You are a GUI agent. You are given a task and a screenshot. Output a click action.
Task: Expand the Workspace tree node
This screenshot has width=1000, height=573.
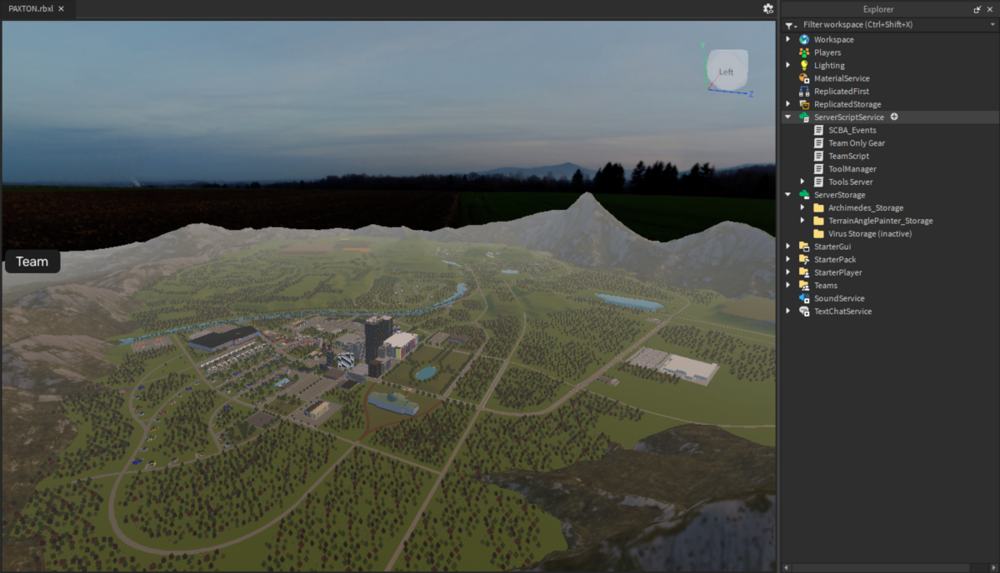click(x=788, y=40)
